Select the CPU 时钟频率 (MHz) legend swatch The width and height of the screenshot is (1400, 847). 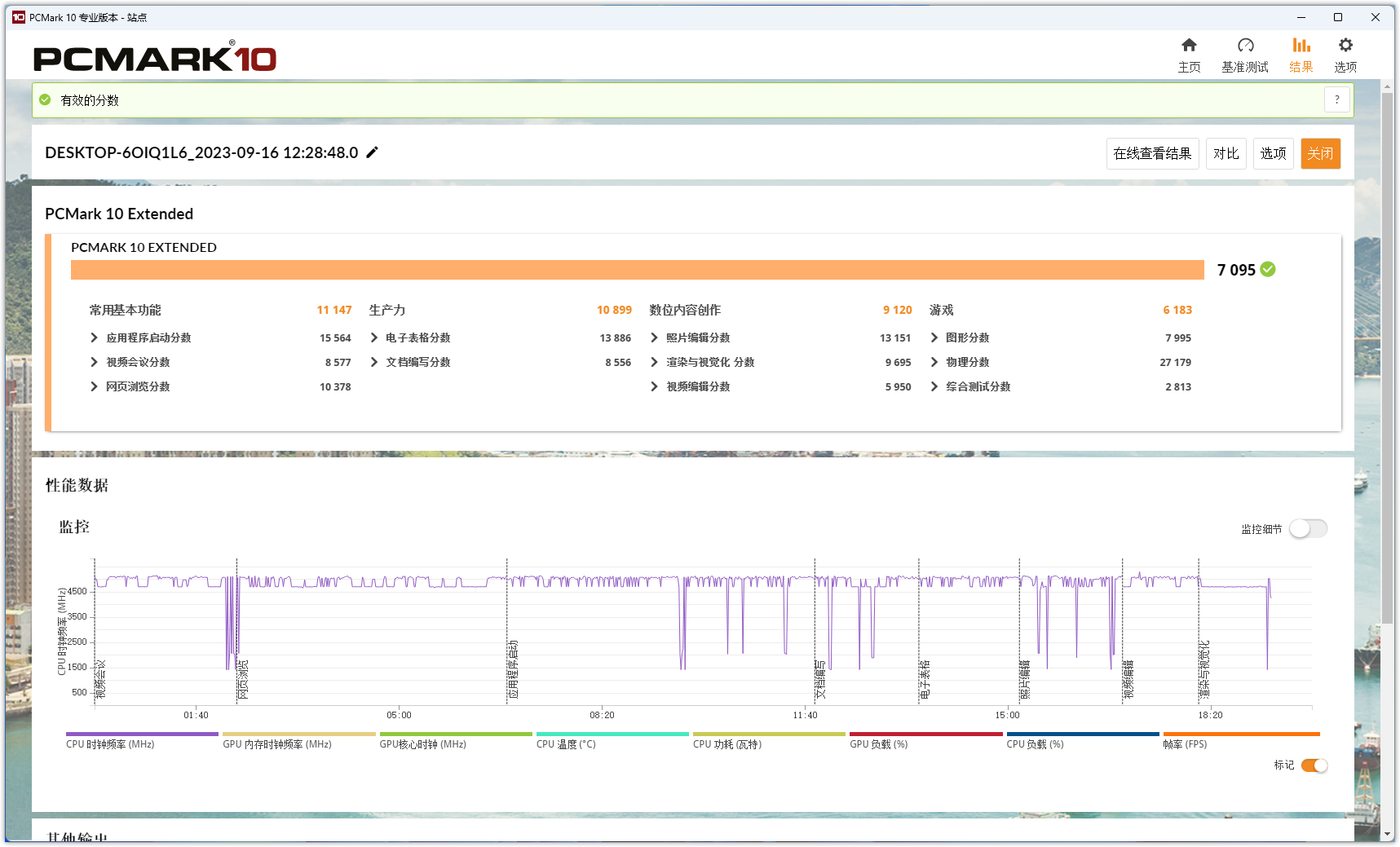coord(142,735)
